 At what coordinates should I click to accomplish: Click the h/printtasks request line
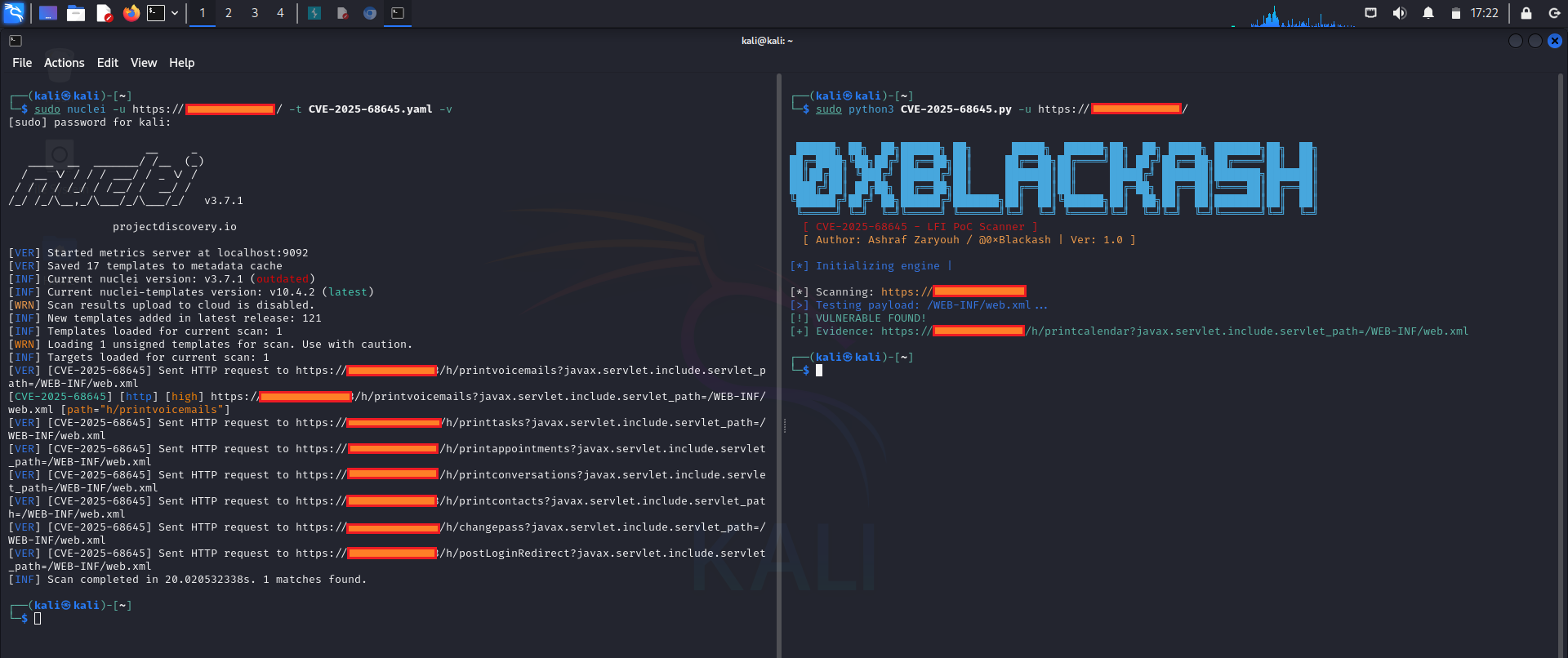click(x=387, y=429)
